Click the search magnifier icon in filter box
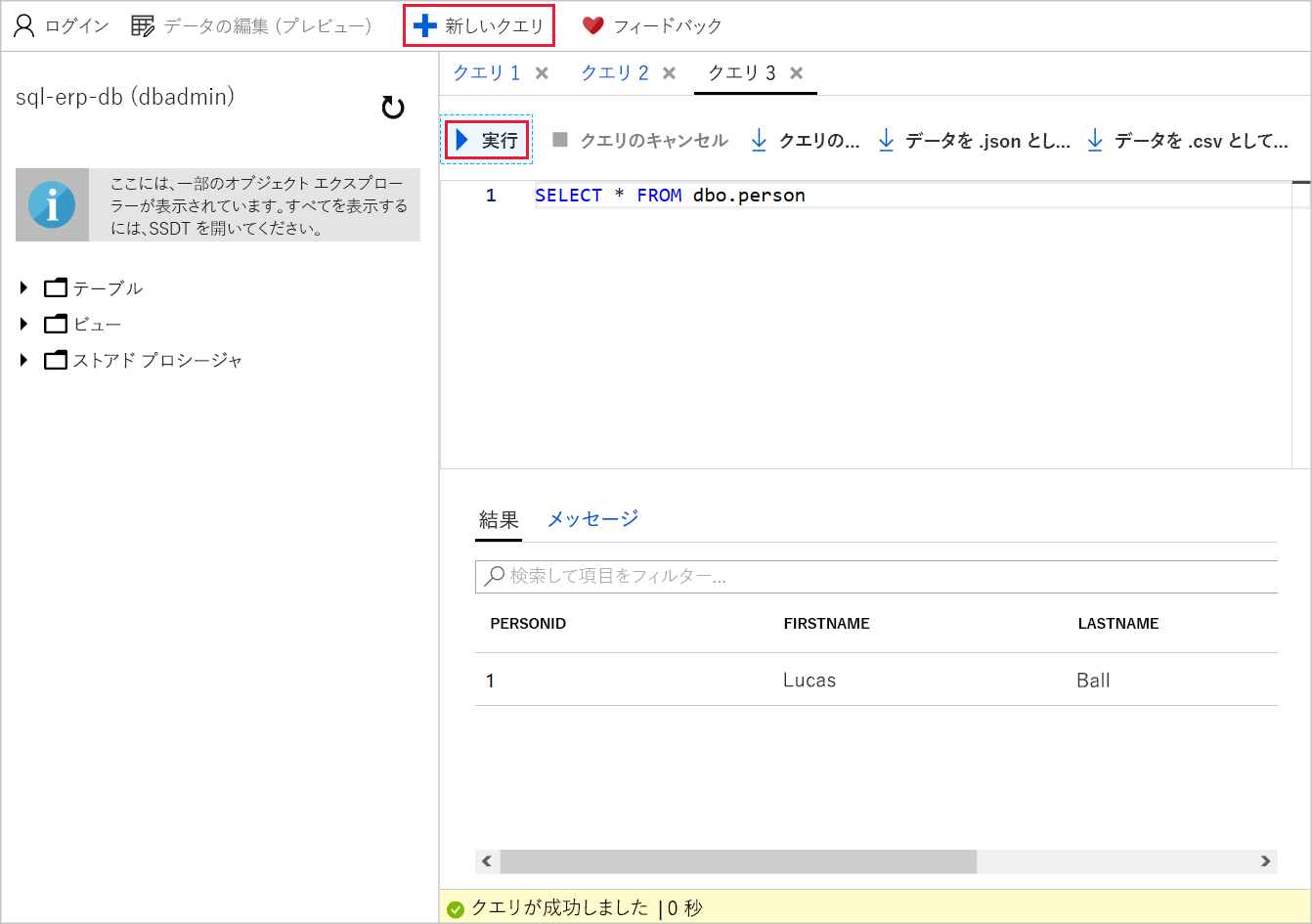1312x924 pixels. [x=496, y=575]
